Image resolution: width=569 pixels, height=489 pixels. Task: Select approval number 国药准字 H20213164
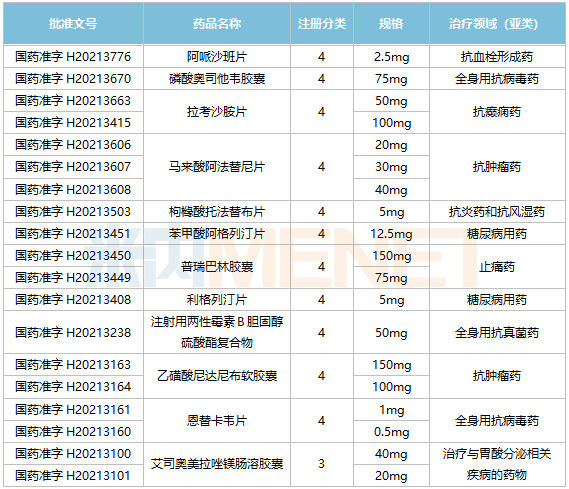tap(73, 387)
